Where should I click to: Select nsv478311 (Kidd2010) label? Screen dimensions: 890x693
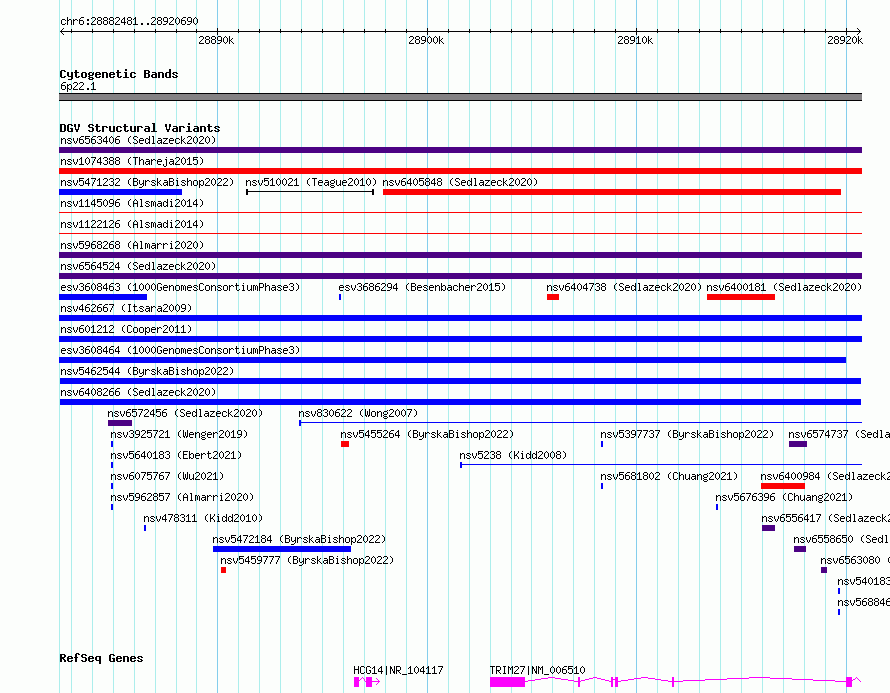click(x=203, y=518)
